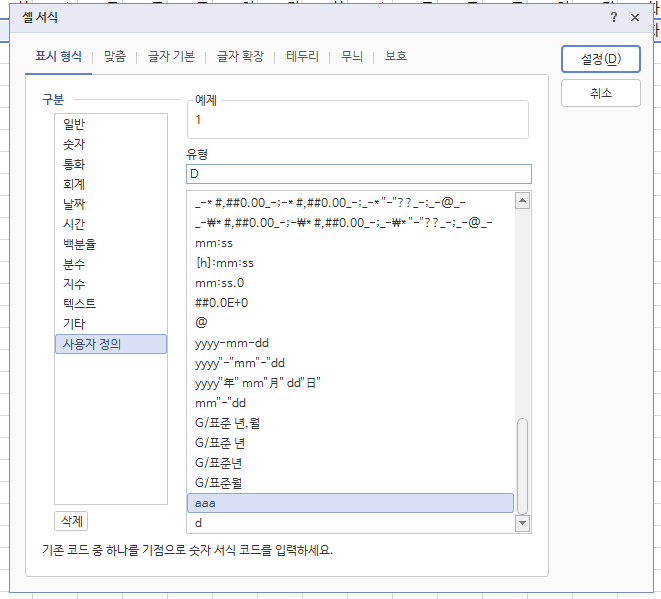Image resolution: width=661 pixels, height=599 pixels.
Task: Select 사용자 정의 category
Action: pos(111,344)
